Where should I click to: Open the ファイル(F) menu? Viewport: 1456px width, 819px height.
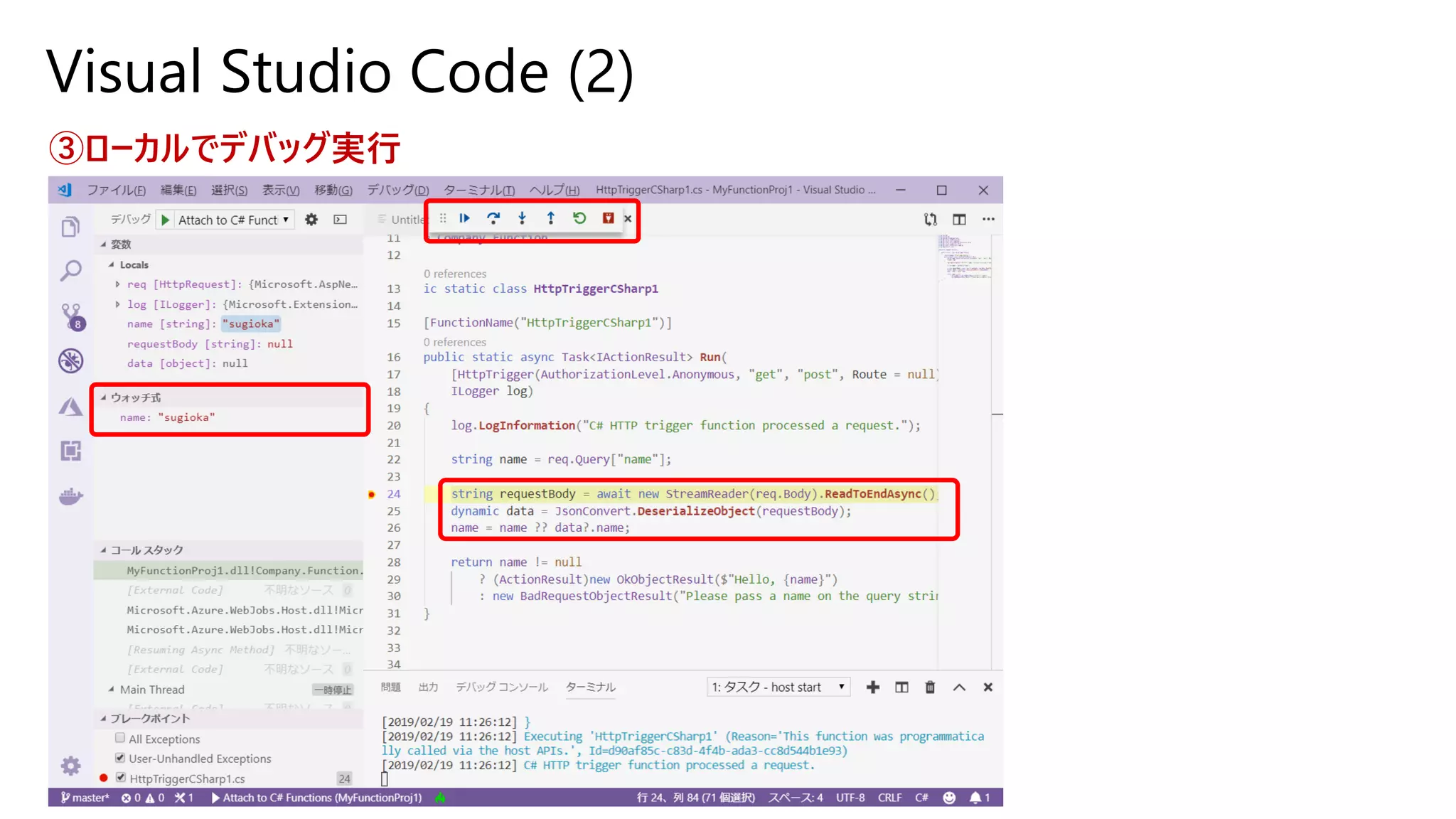117,191
